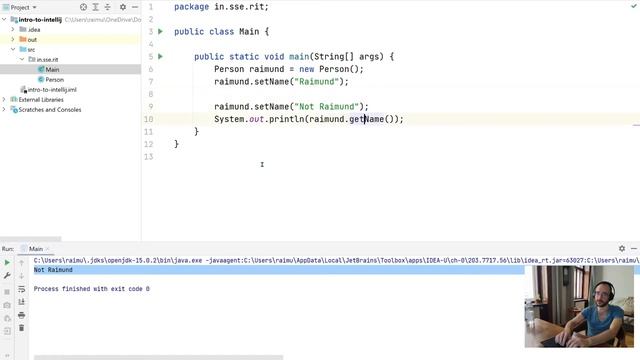Click on 'package in.sse.rit;' line
This screenshot has width=640, height=360.
[x=221, y=7]
